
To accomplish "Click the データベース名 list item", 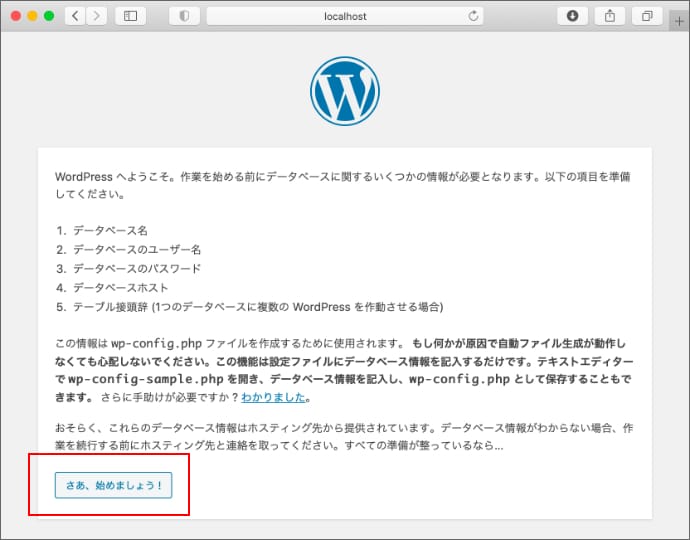I will tap(110, 230).
